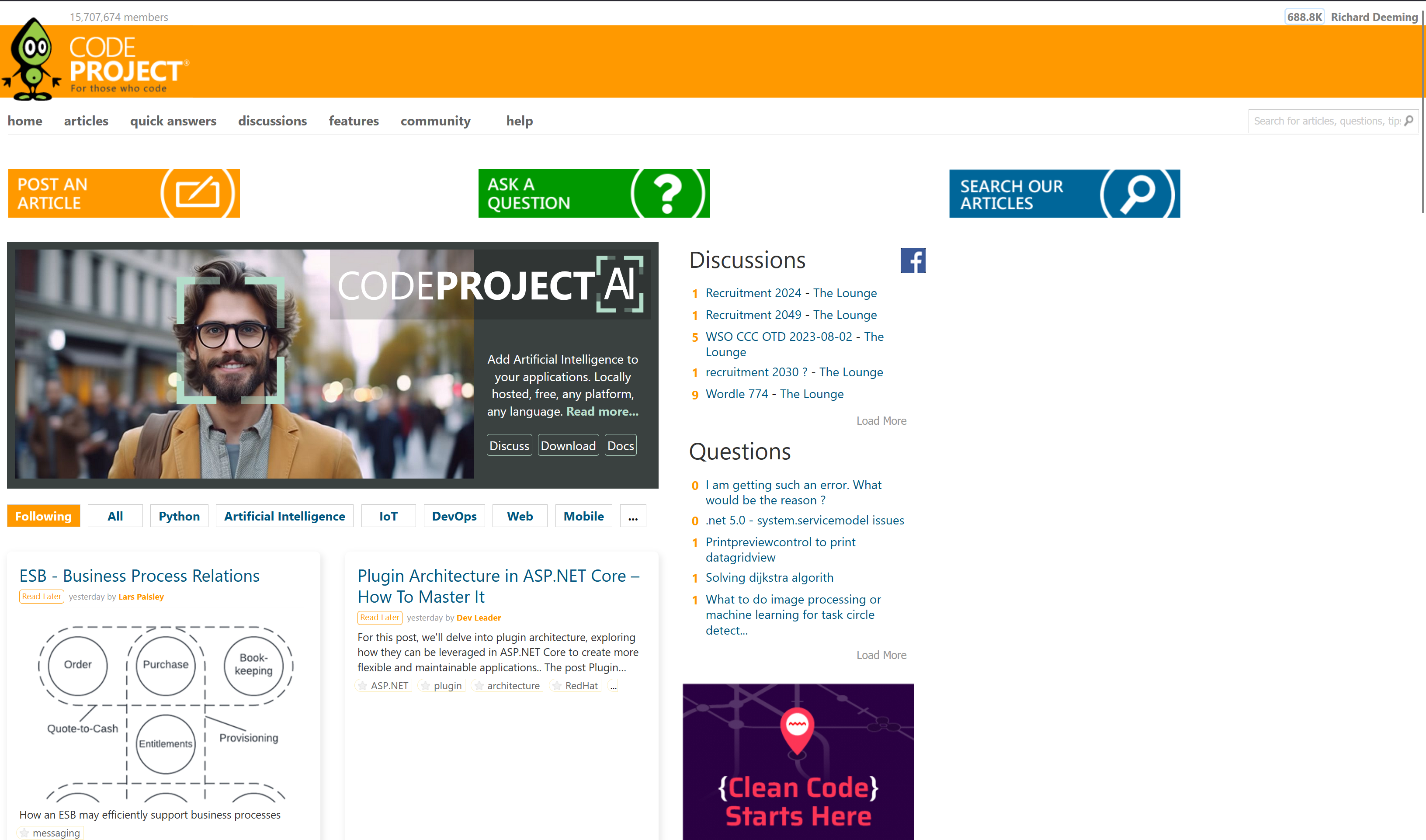This screenshot has width=1426, height=840.
Task: Open Richard Deeming's profile link
Action: pos(1374,17)
